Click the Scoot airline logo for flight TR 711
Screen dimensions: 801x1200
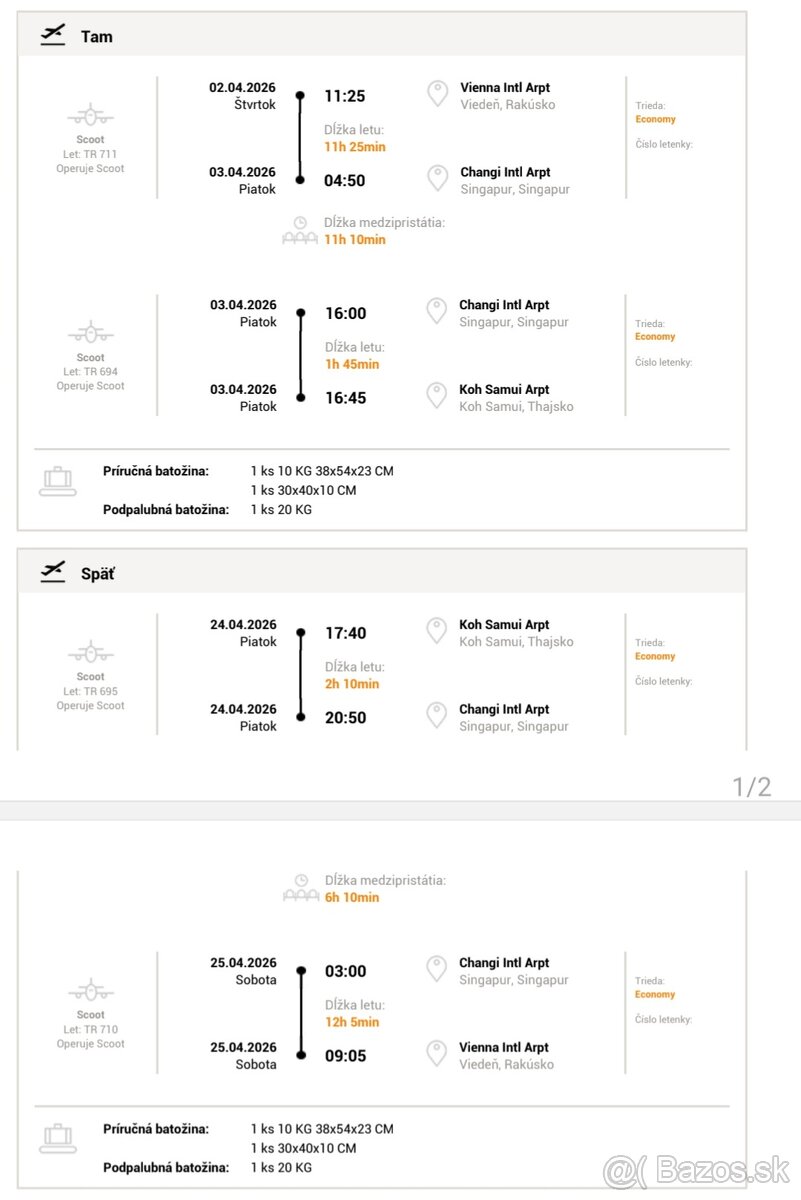point(90,115)
